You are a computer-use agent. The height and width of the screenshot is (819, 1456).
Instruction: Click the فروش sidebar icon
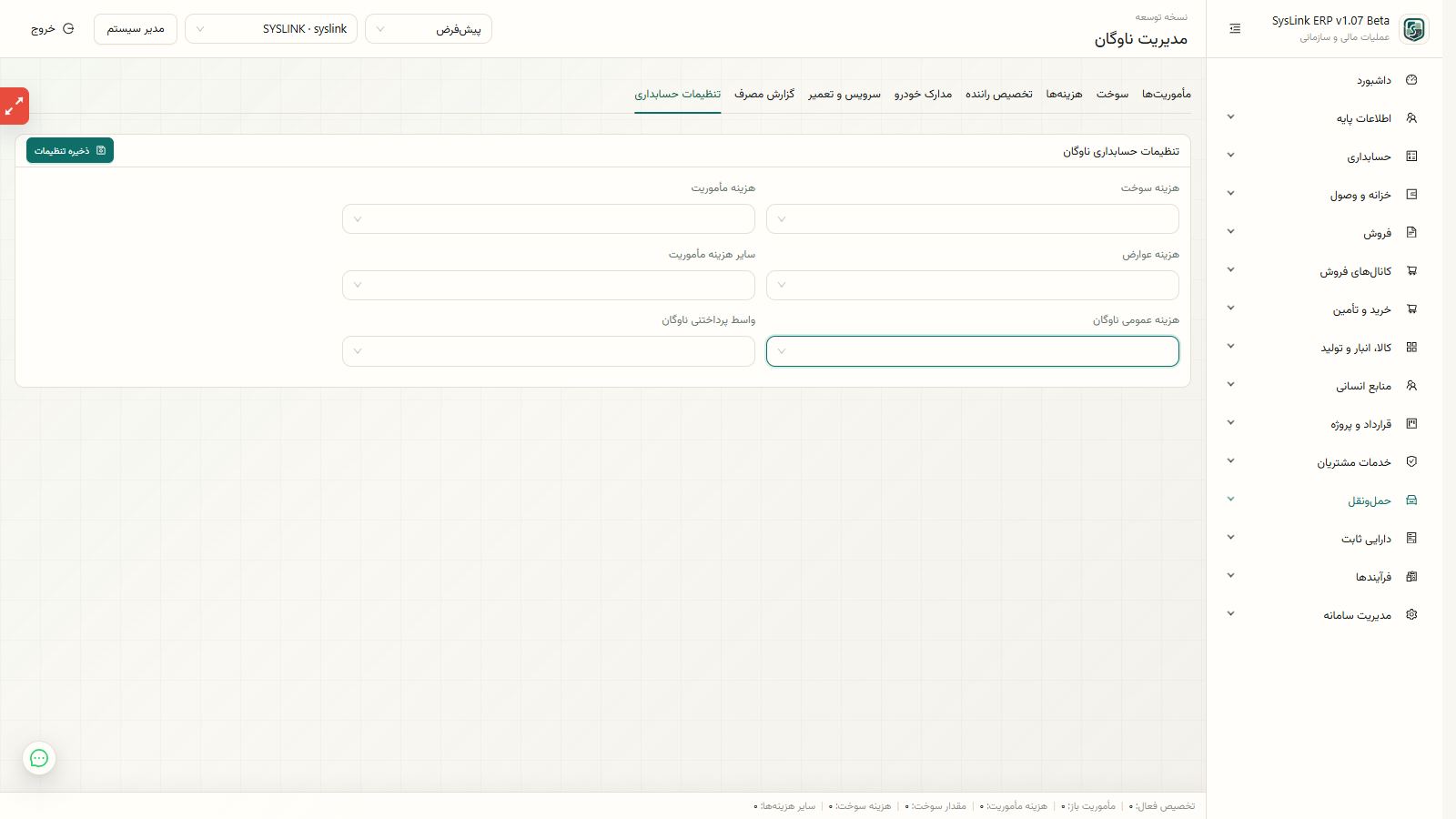coord(1411,233)
